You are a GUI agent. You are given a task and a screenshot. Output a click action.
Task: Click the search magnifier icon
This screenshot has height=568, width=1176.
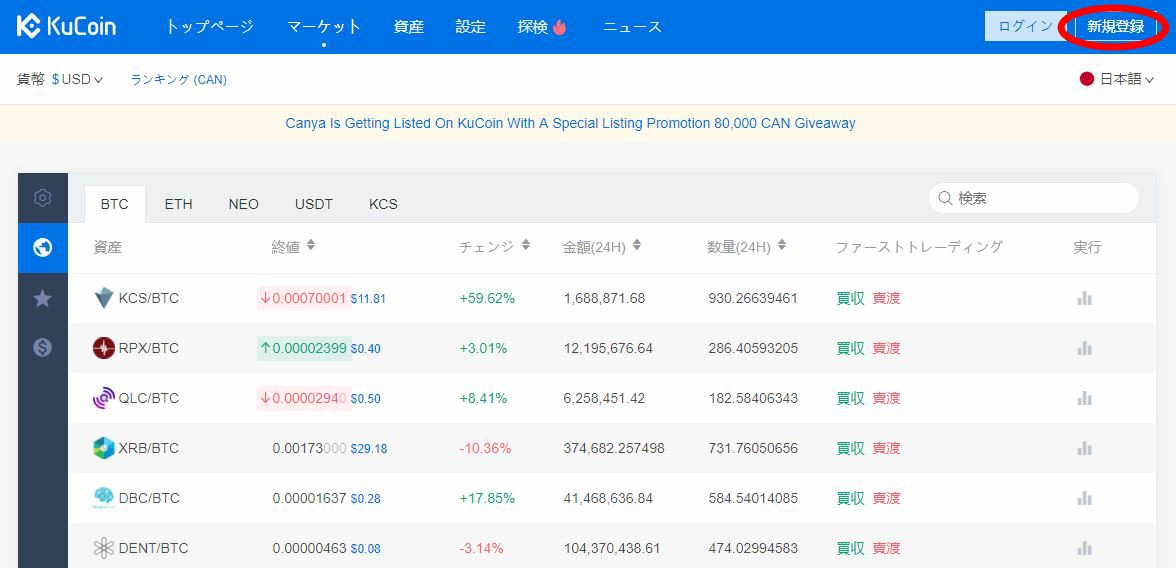[x=945, y=198]
